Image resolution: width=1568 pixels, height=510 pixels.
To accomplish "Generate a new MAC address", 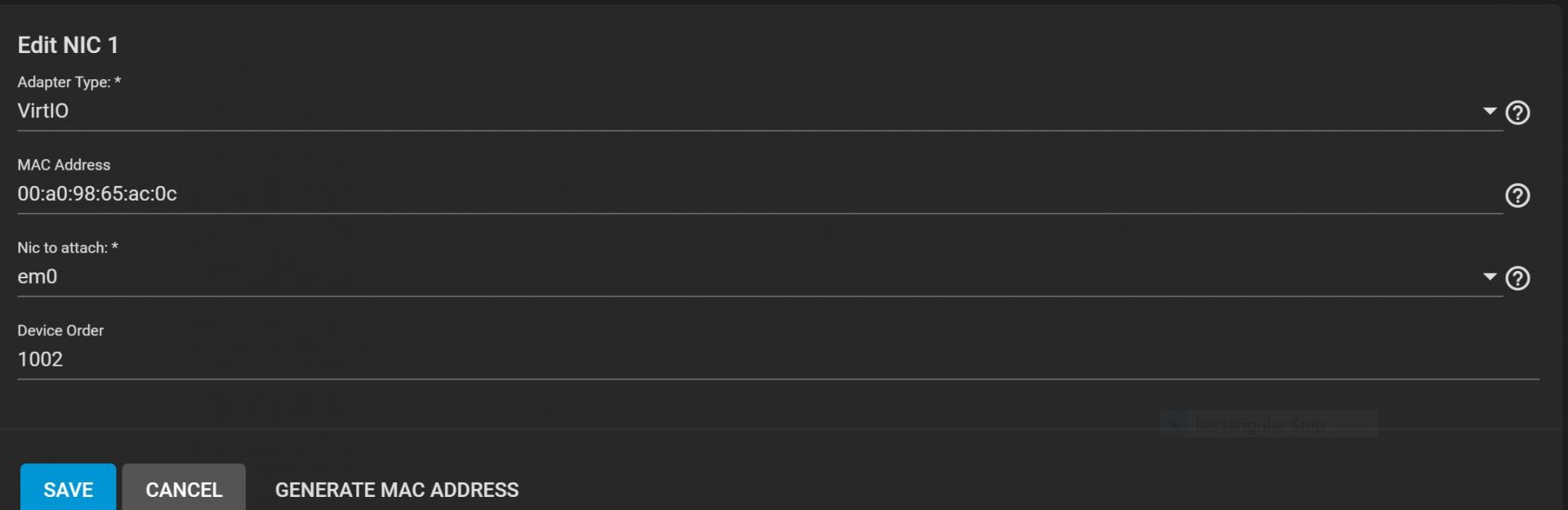I will (x=397, y=490).
